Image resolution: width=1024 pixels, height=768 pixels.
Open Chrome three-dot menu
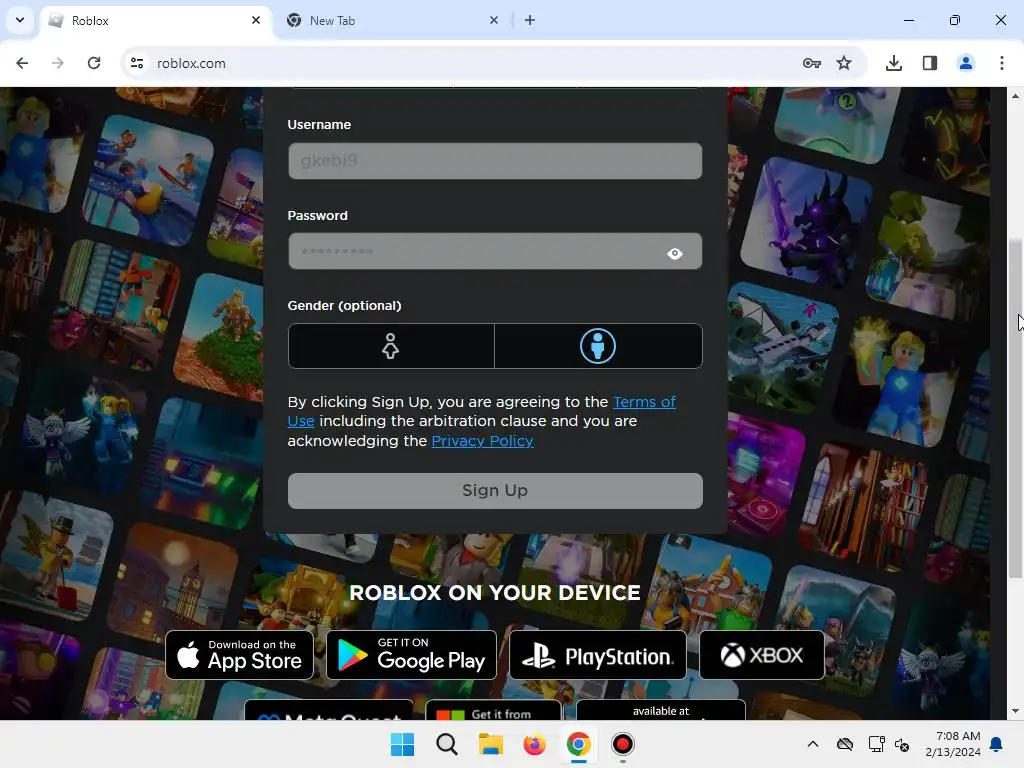coord(1002,63)
